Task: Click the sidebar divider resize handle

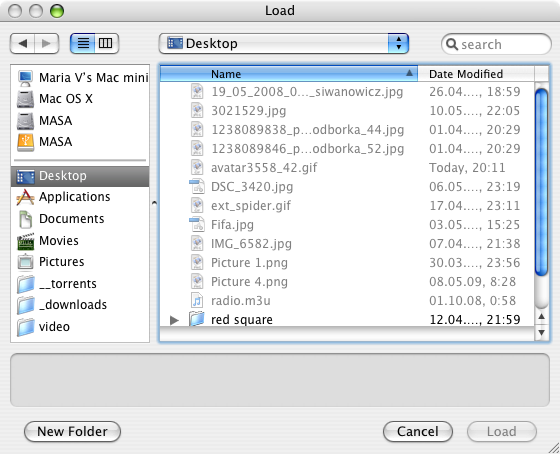Action: point(154,203)
